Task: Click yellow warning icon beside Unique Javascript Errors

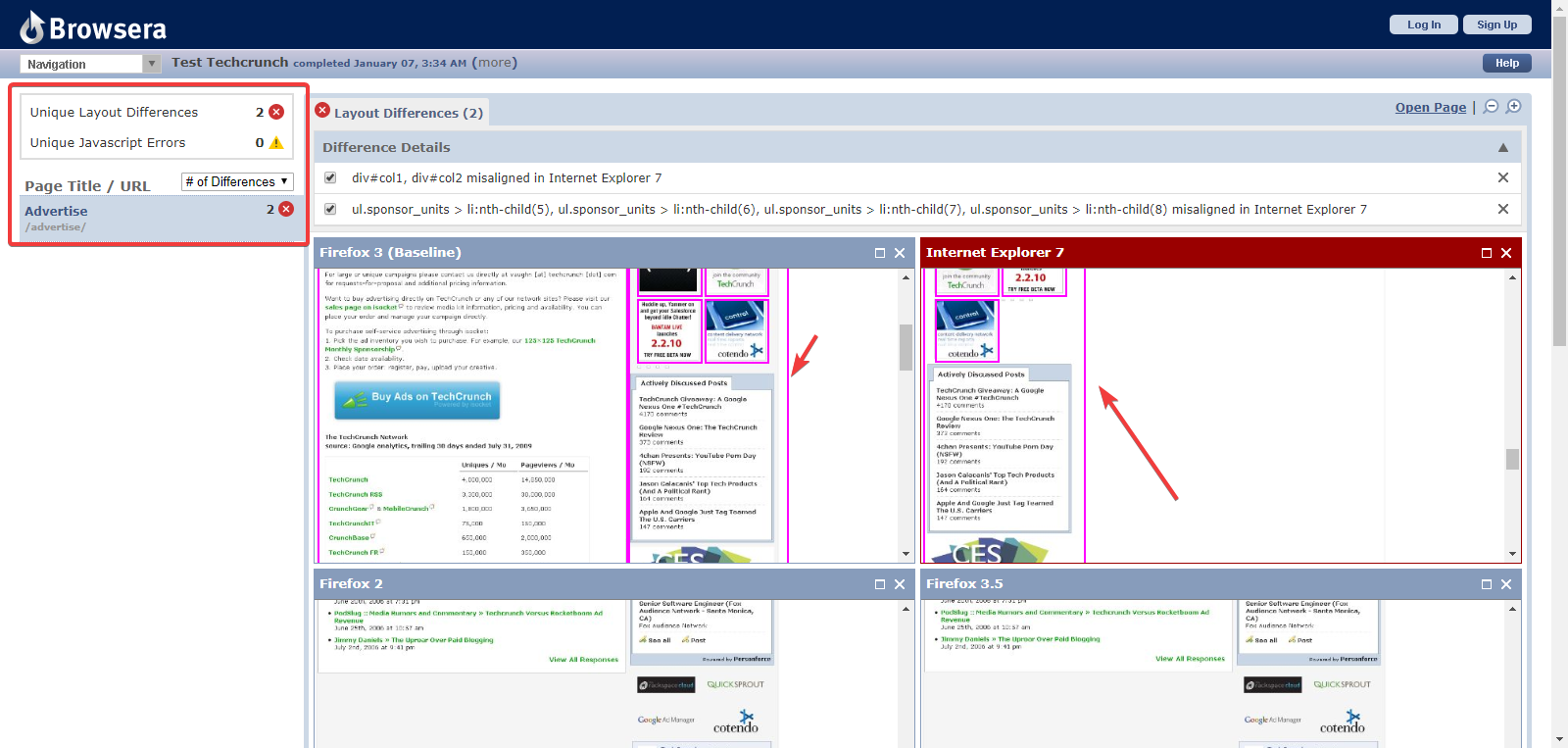Action: tap(276, 142)
